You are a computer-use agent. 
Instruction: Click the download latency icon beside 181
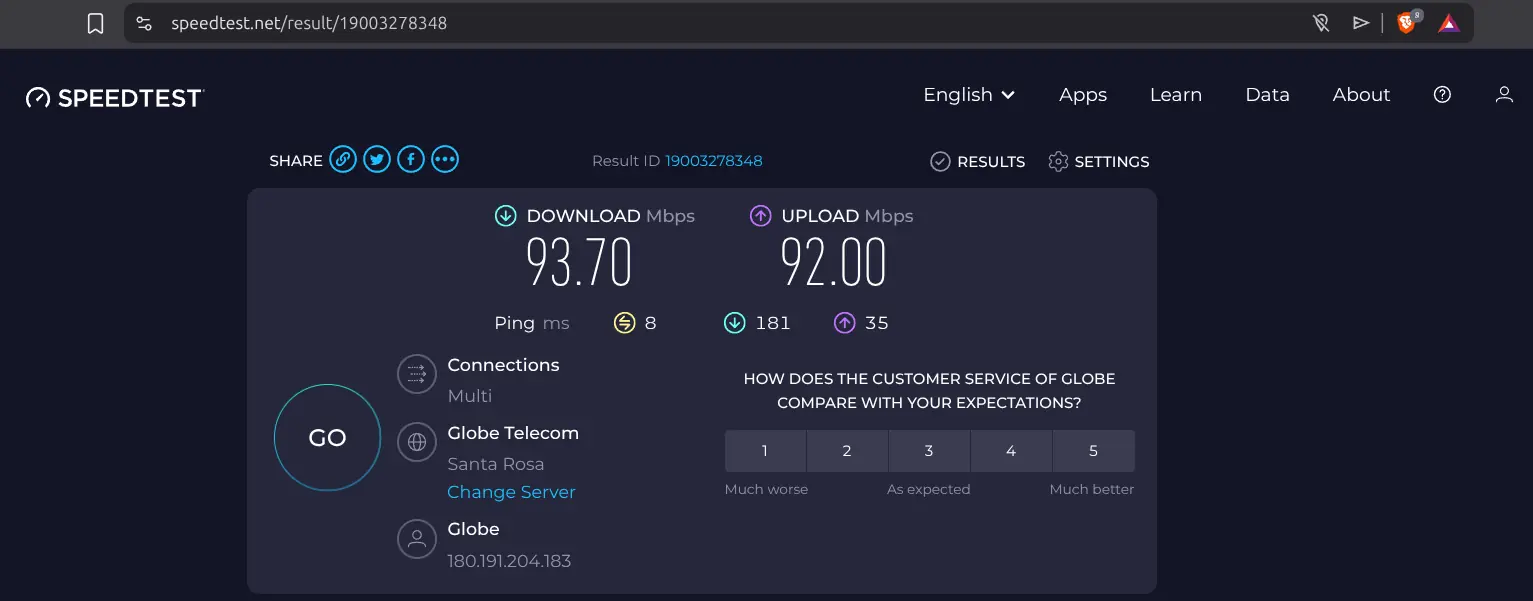735,322
